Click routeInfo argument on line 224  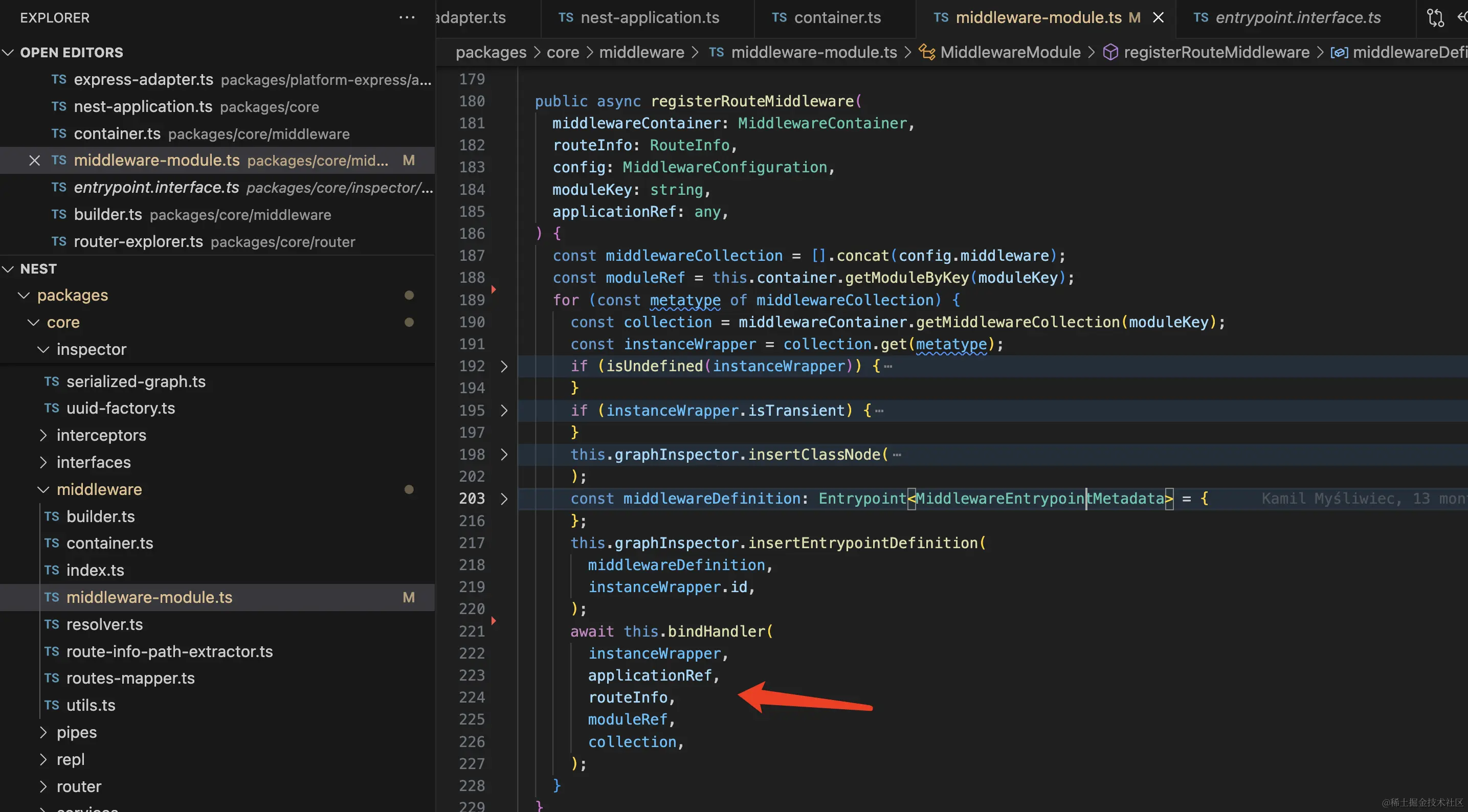click(628, 697)
